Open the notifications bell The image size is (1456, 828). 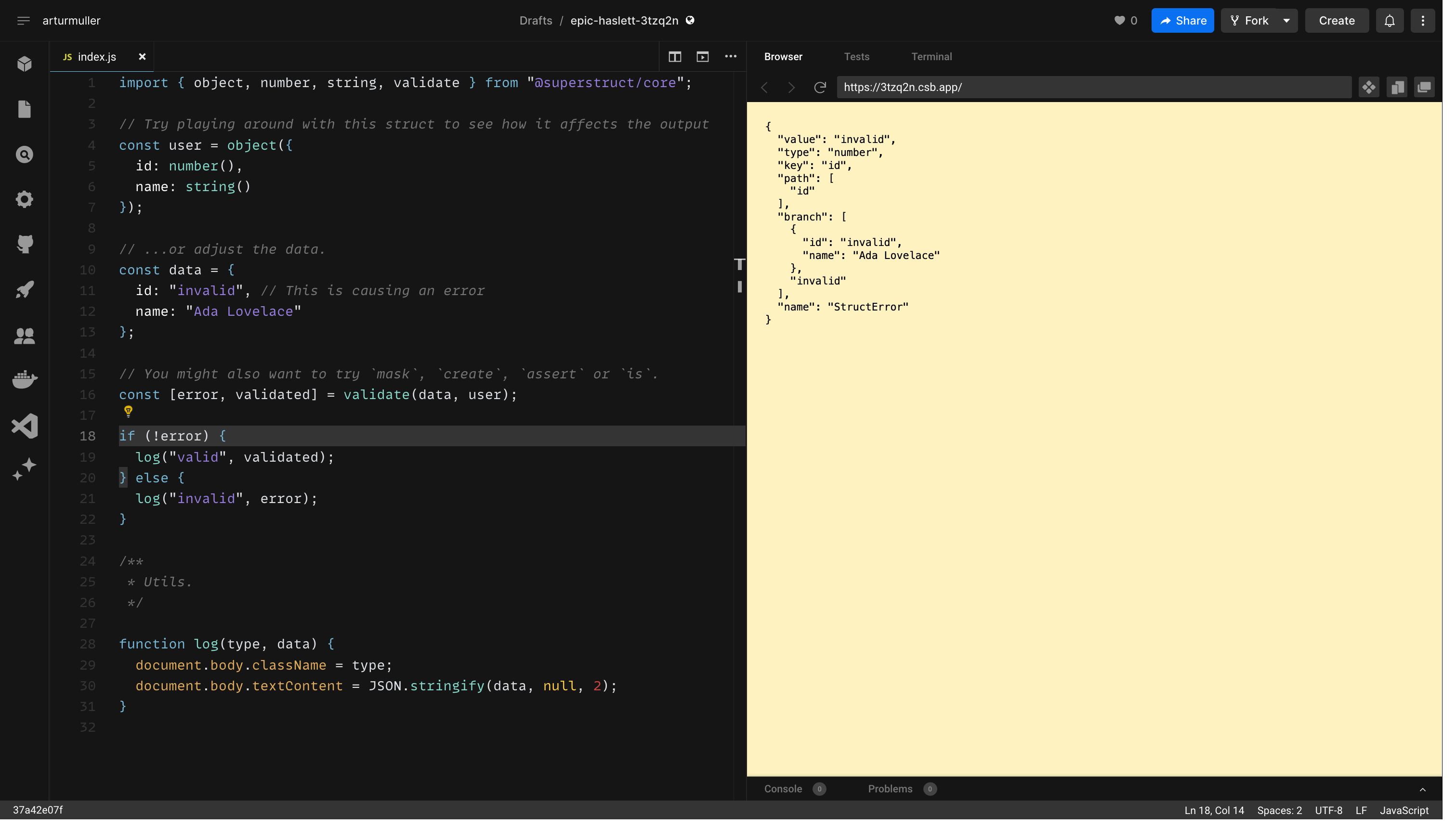(1390, 21)
